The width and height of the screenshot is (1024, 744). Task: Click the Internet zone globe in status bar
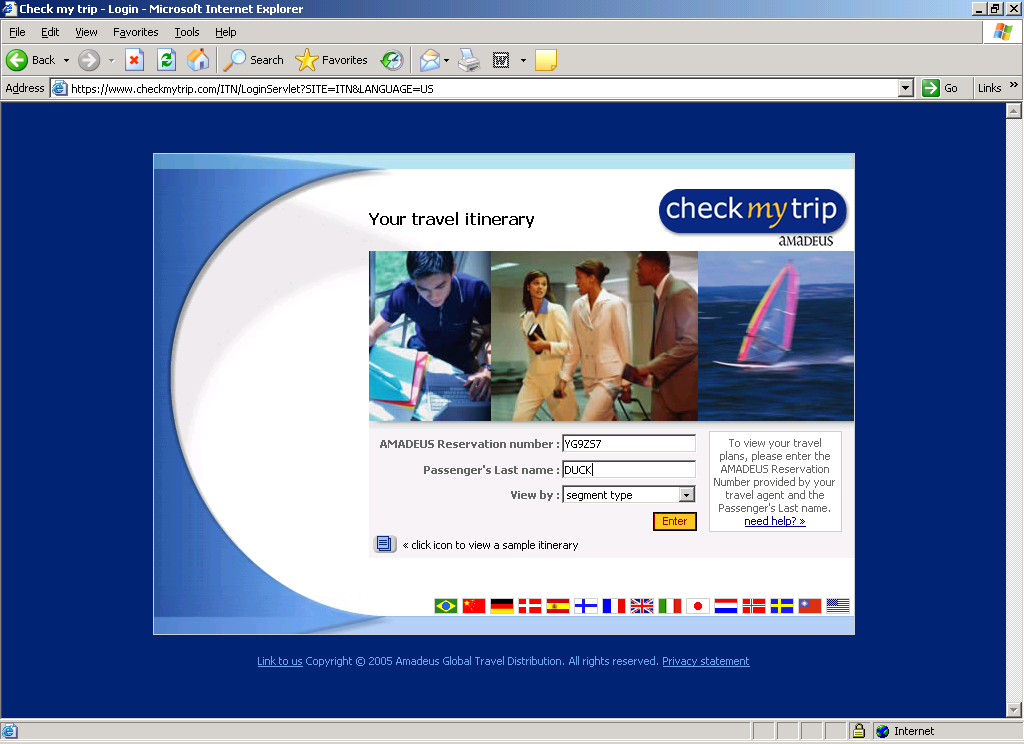882,731
